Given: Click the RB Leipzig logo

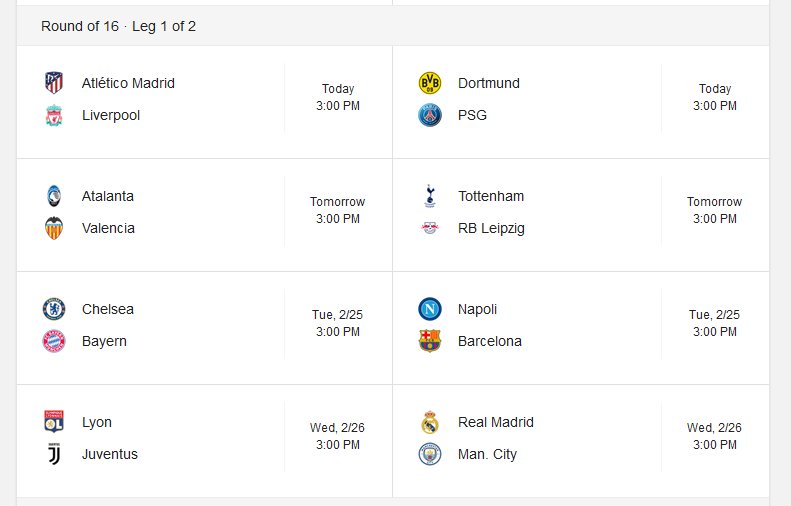Looking at the screenshot, I should click(430, 228).
